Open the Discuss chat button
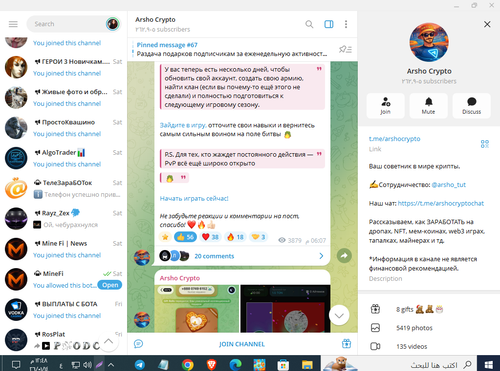Image resolution: width=500 pixels, height=371 pixels. click(x=471, y=106)
